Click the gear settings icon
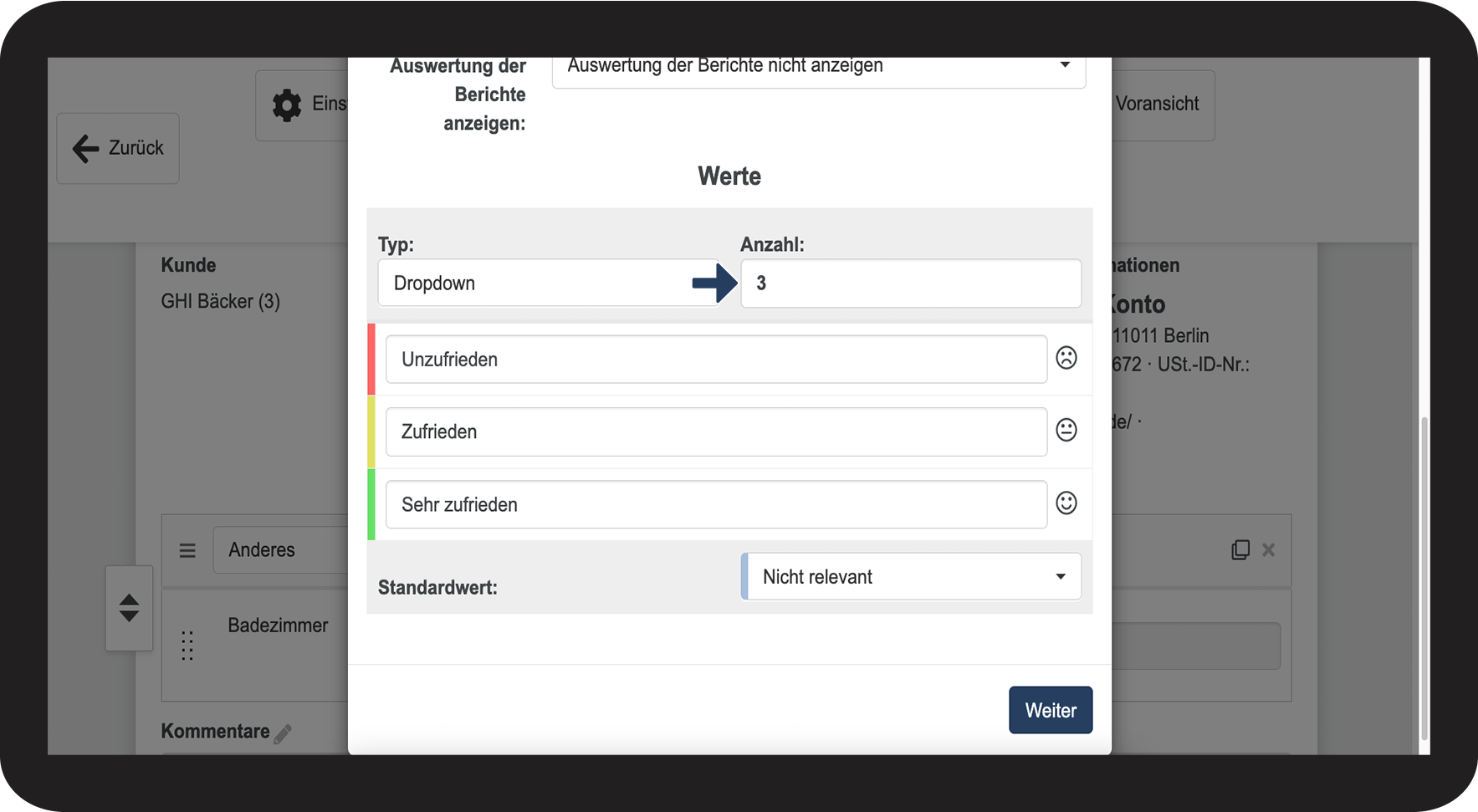 pos(287,105)
